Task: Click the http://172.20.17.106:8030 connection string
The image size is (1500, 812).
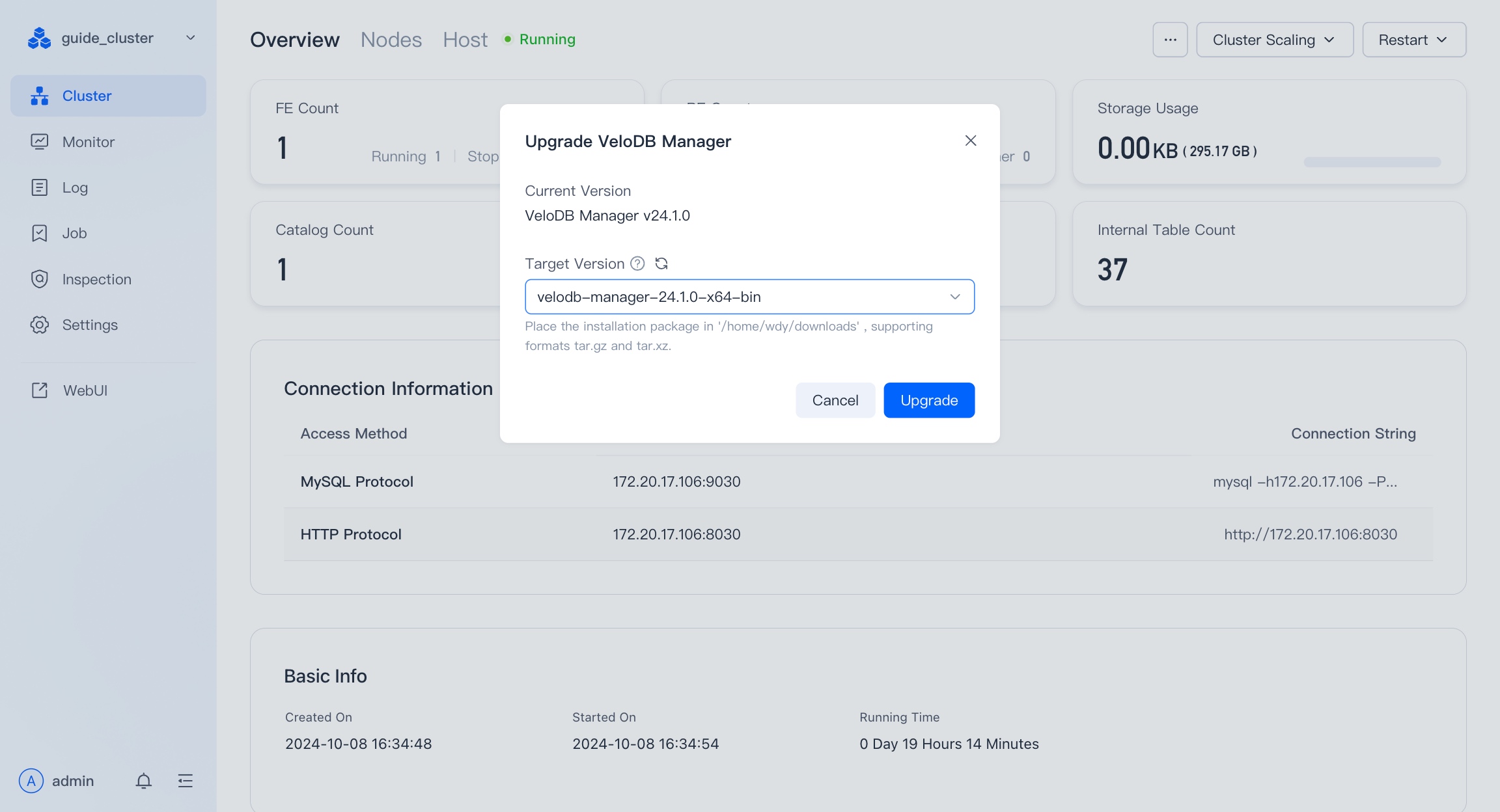Action: click(x=1311, y=534)
